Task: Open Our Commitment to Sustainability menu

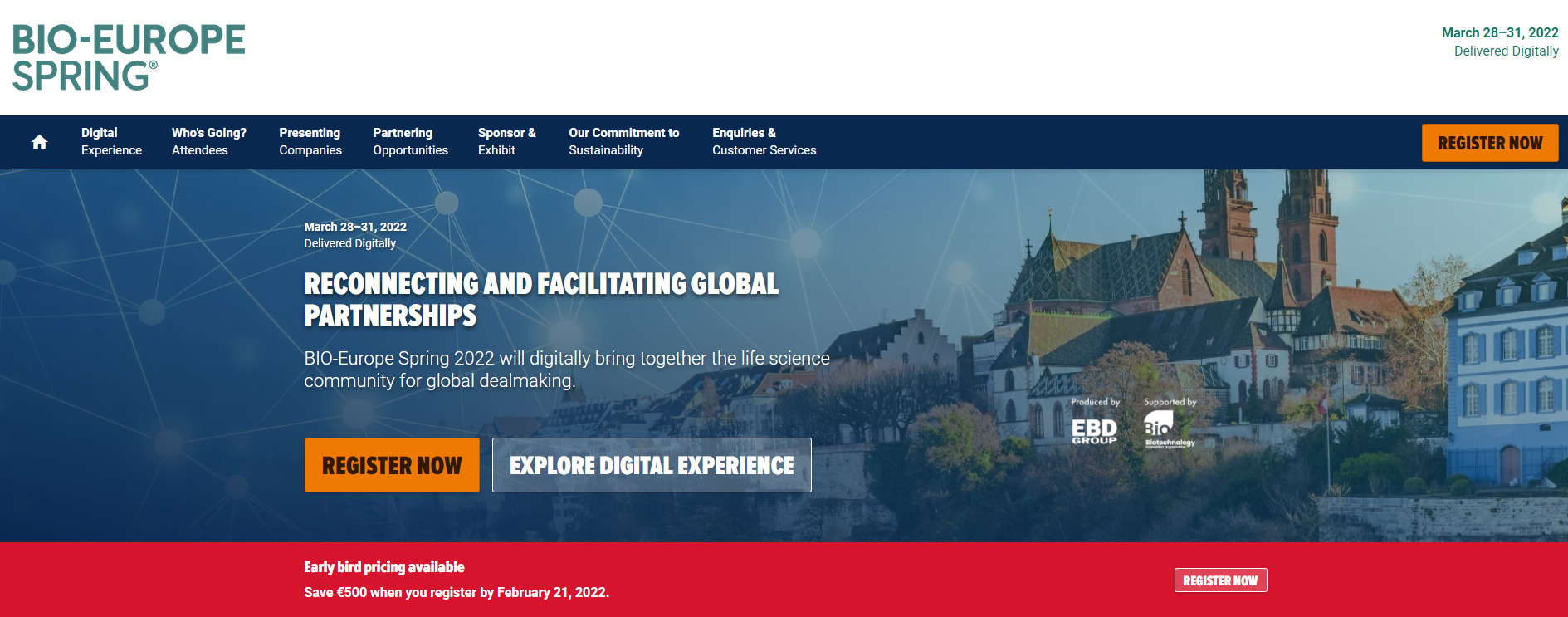Action: click(x=624, y=142)
